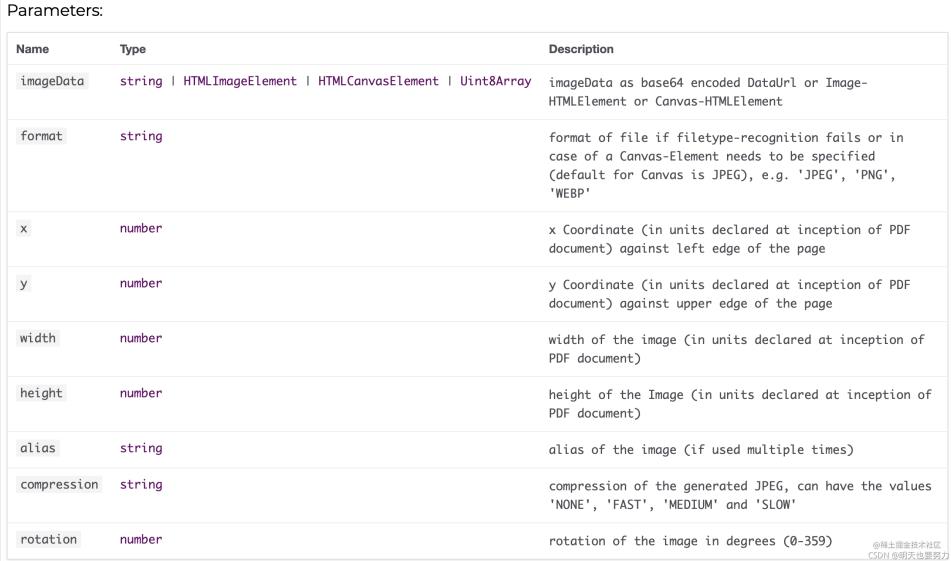Click the imageData parameter name
The width and height of the screenshot is (951, 561).
coord(52,81)
